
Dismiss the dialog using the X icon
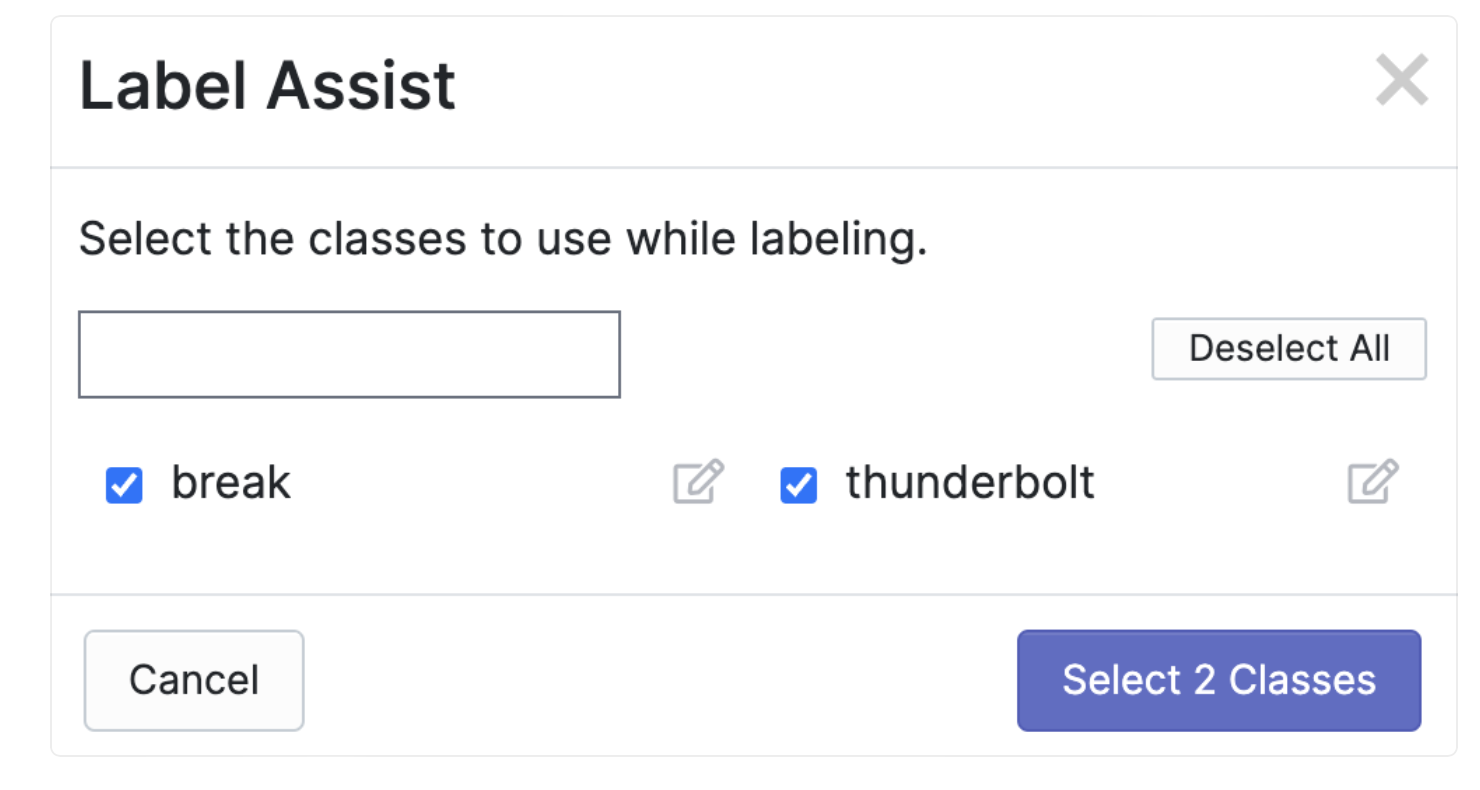coord(1401,80)
